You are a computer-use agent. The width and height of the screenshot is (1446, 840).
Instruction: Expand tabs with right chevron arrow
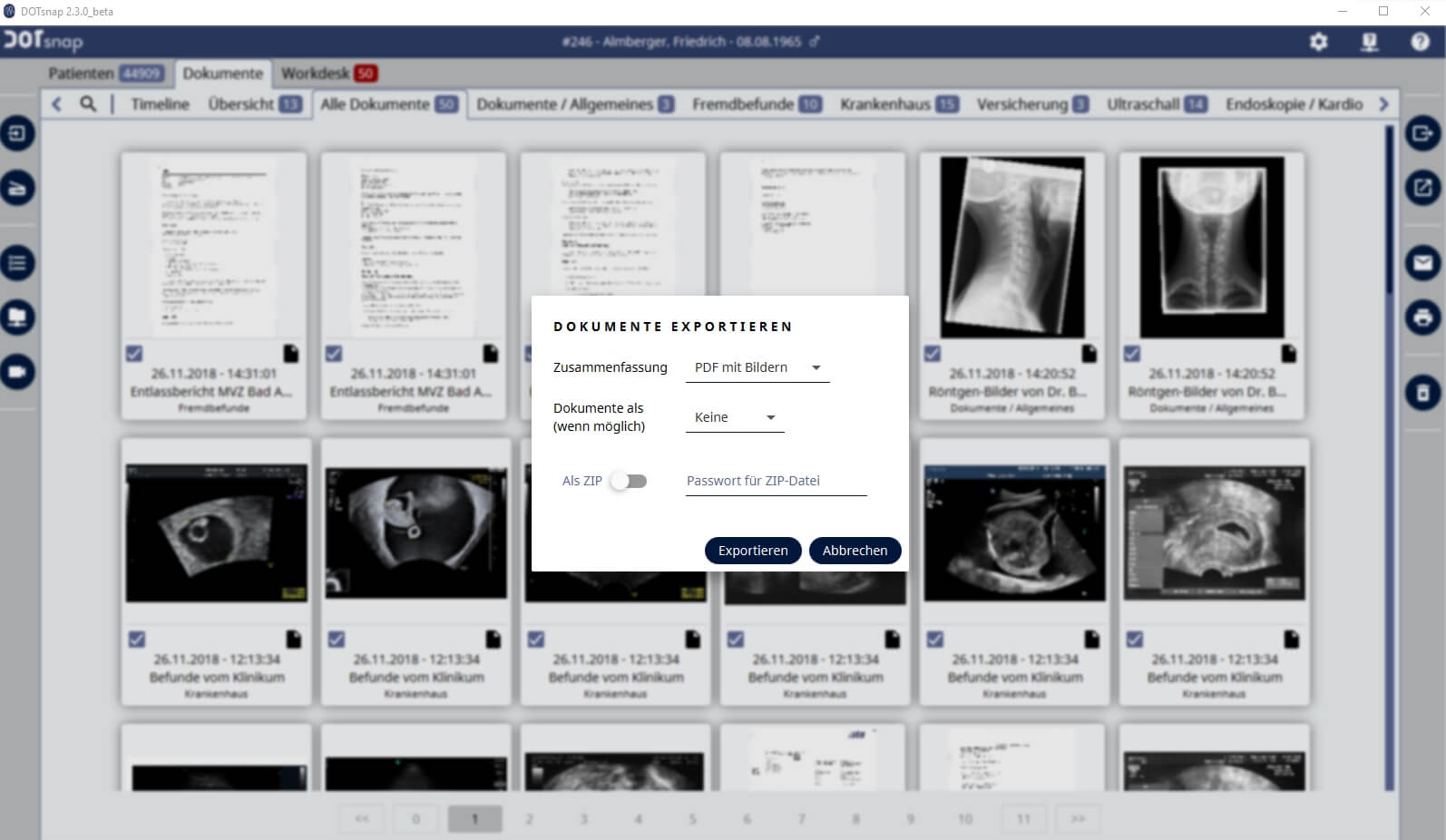pos(1383,104)
